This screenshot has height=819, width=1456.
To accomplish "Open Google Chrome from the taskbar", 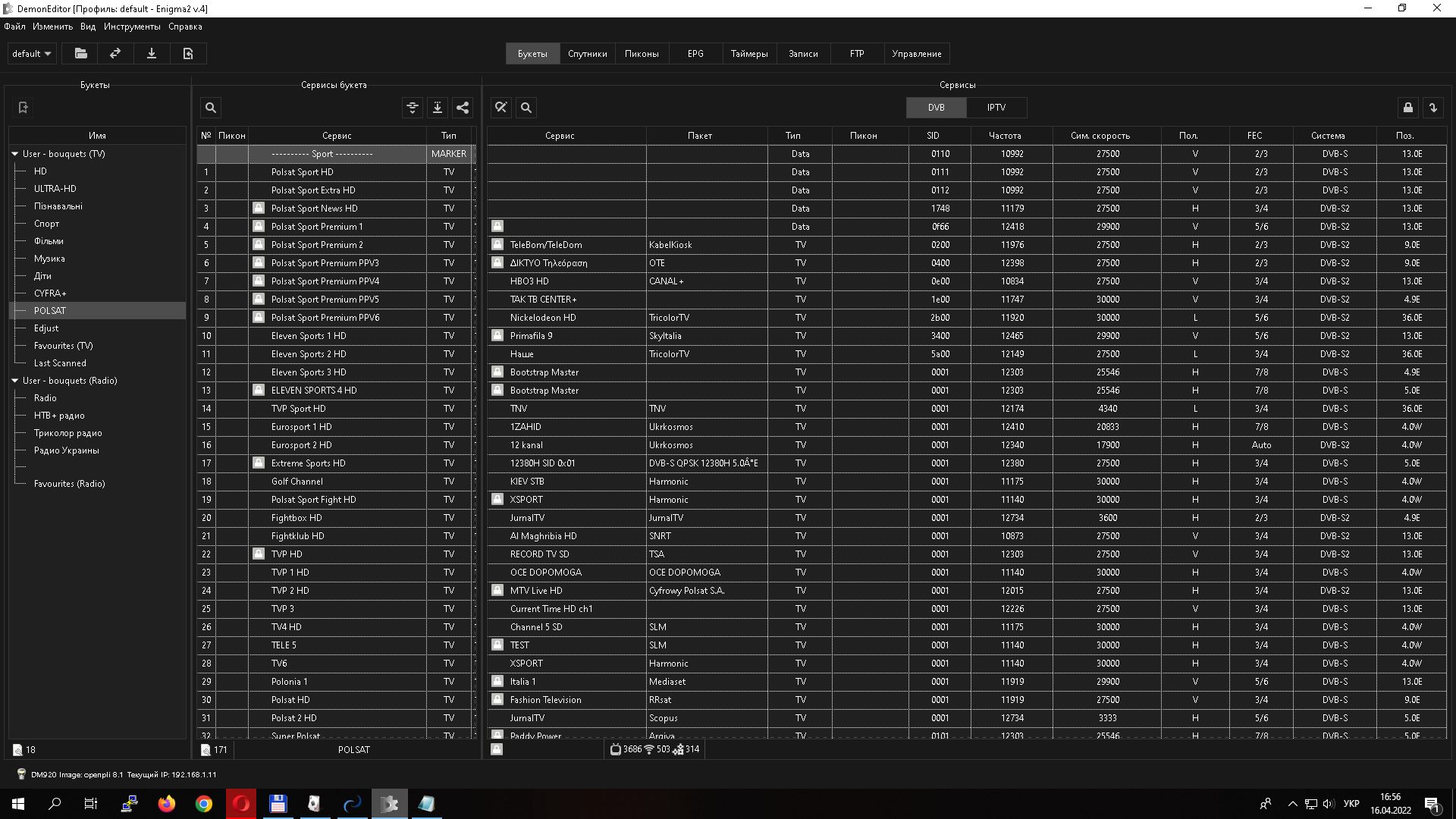I will (x=204, y=804).
